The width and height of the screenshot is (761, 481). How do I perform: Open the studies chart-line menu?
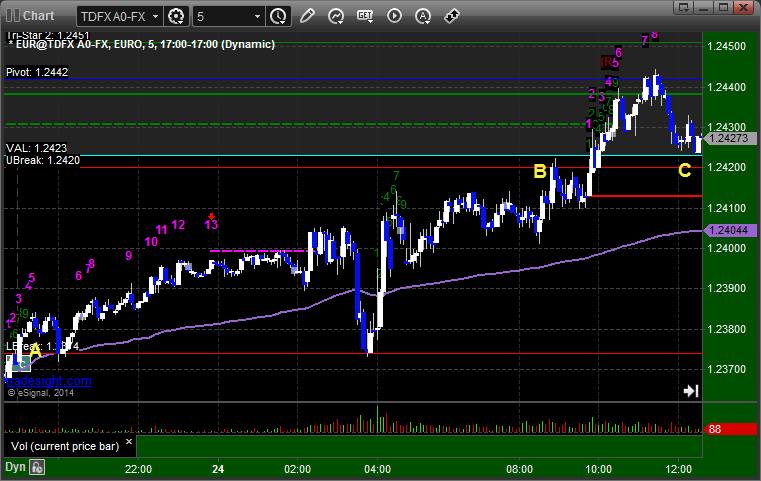[x=336, y=16]
